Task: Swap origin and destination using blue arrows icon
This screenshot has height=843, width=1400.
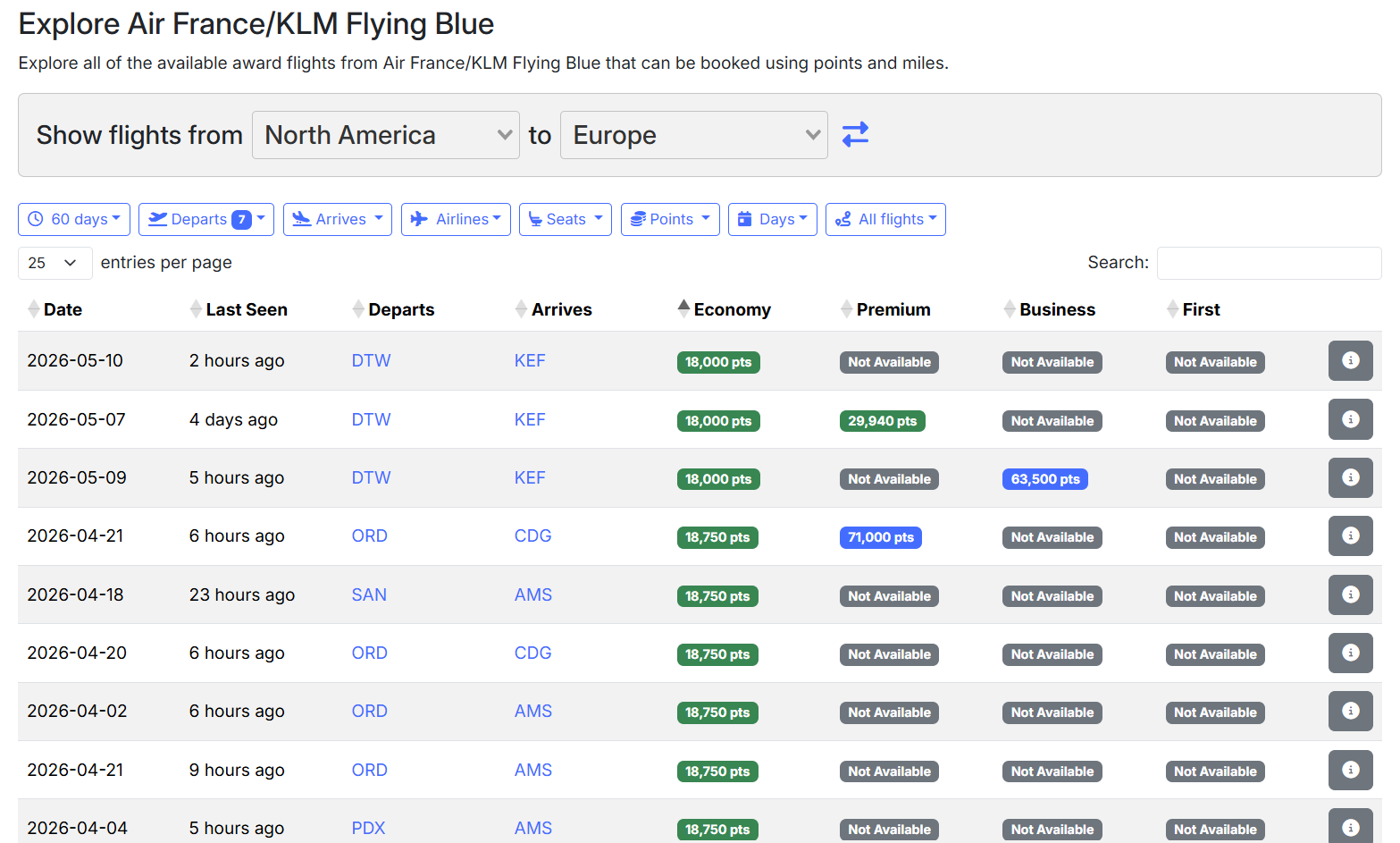Action: tap(855, 134)
